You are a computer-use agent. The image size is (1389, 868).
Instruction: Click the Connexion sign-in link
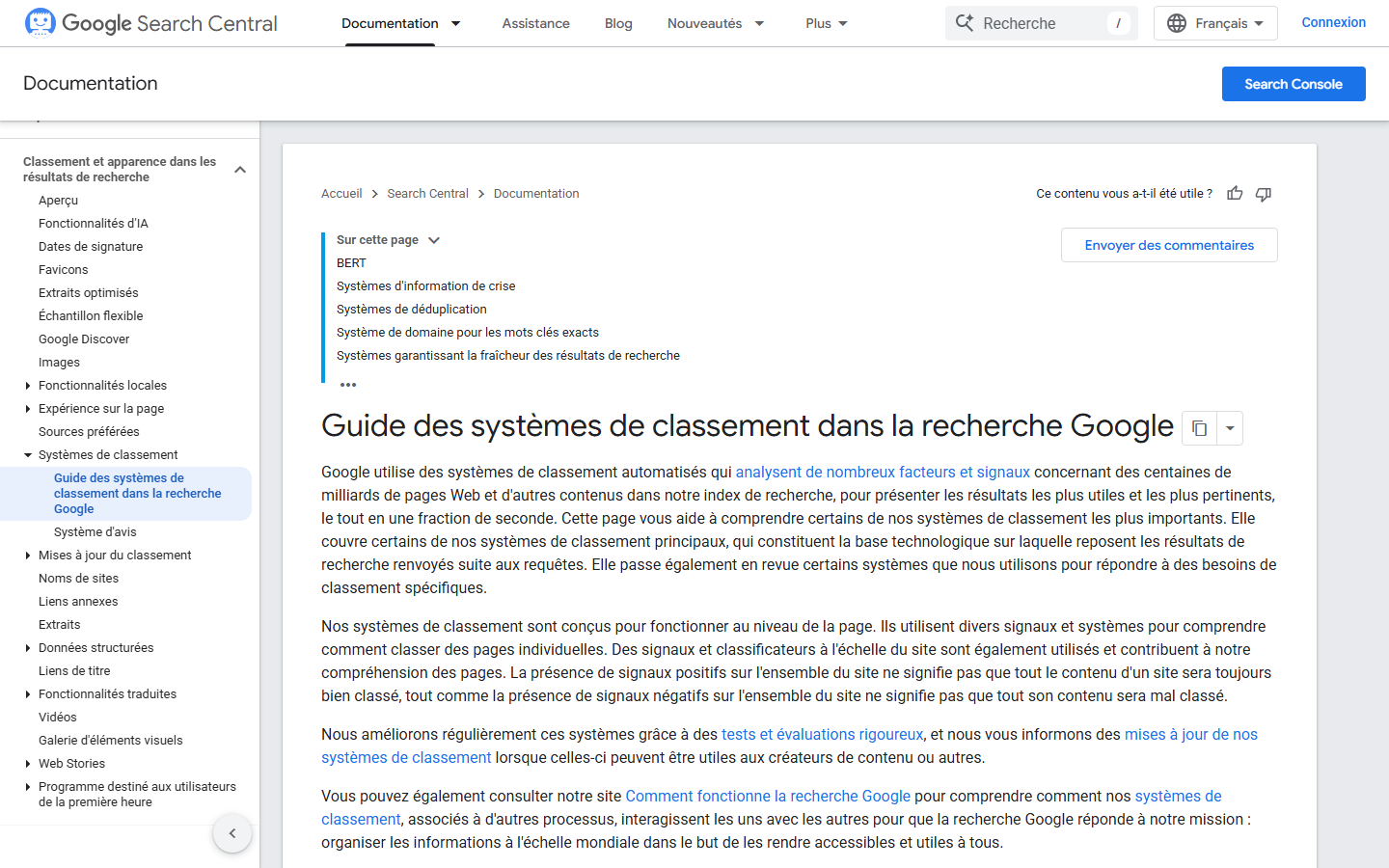[x=1333, y=22]
